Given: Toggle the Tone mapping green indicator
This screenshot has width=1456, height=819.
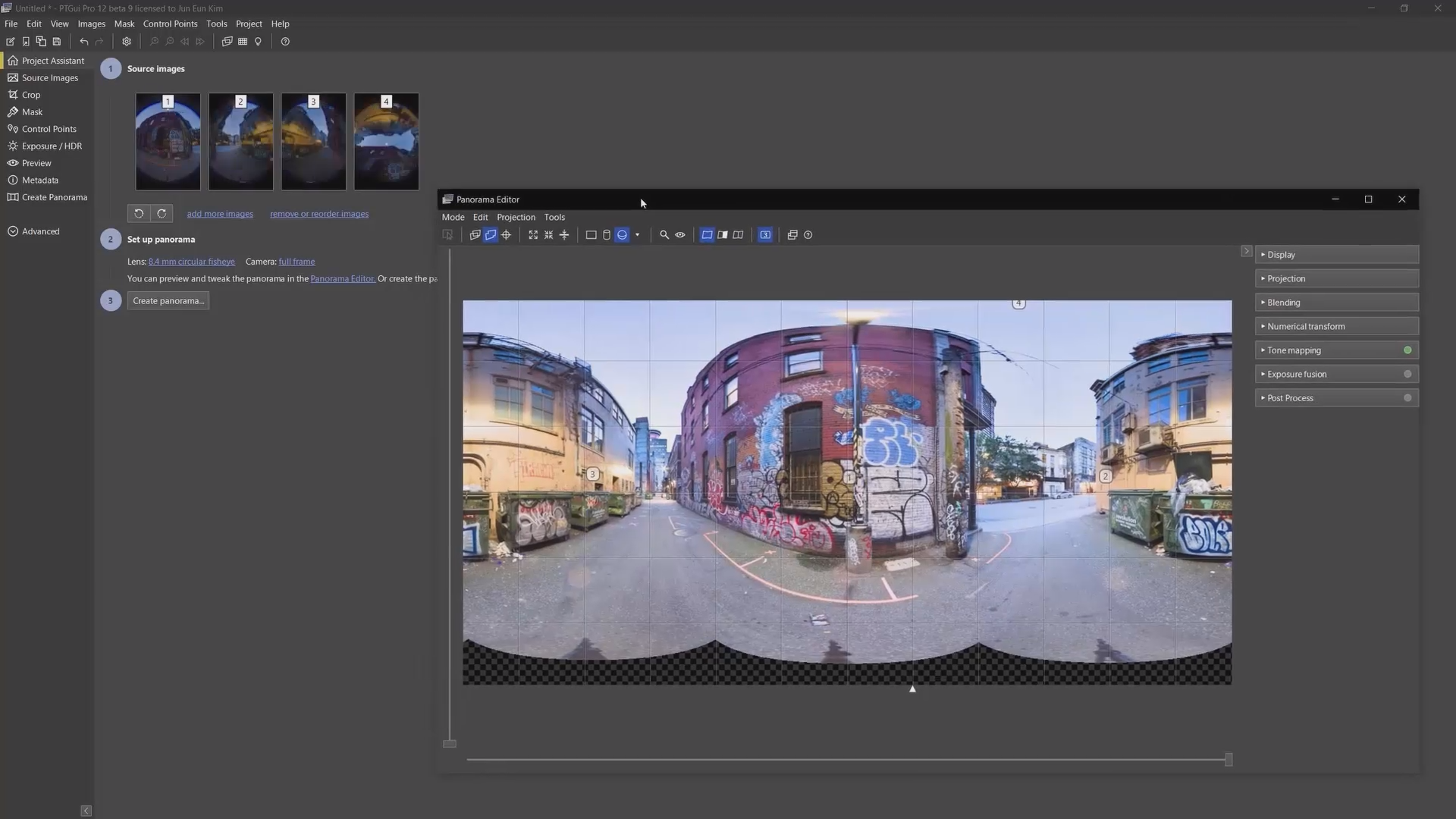Looking at the screenshot, I should click(1407, 350).
